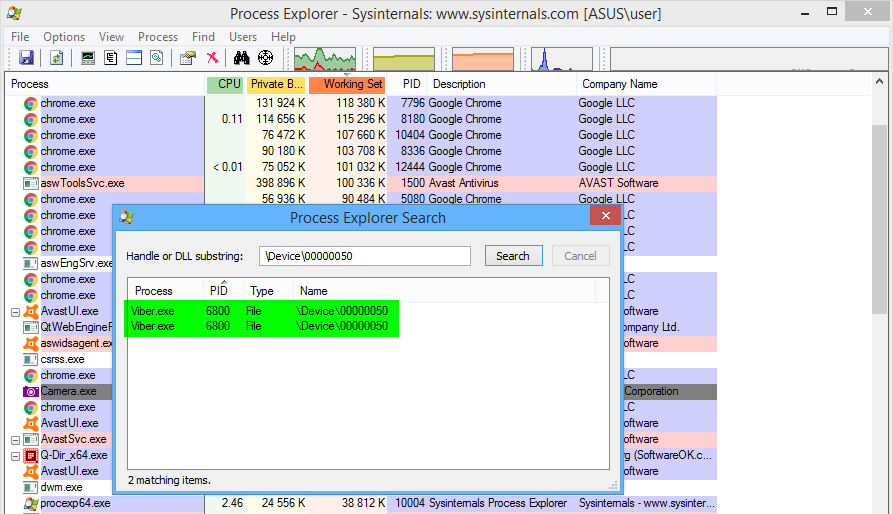
Task: Open the Help menu
Action: pos(283,37)
